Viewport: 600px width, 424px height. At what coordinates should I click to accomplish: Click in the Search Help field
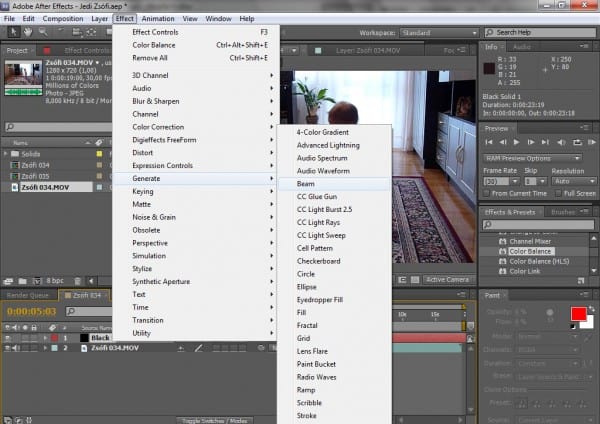tap(541, 32)
